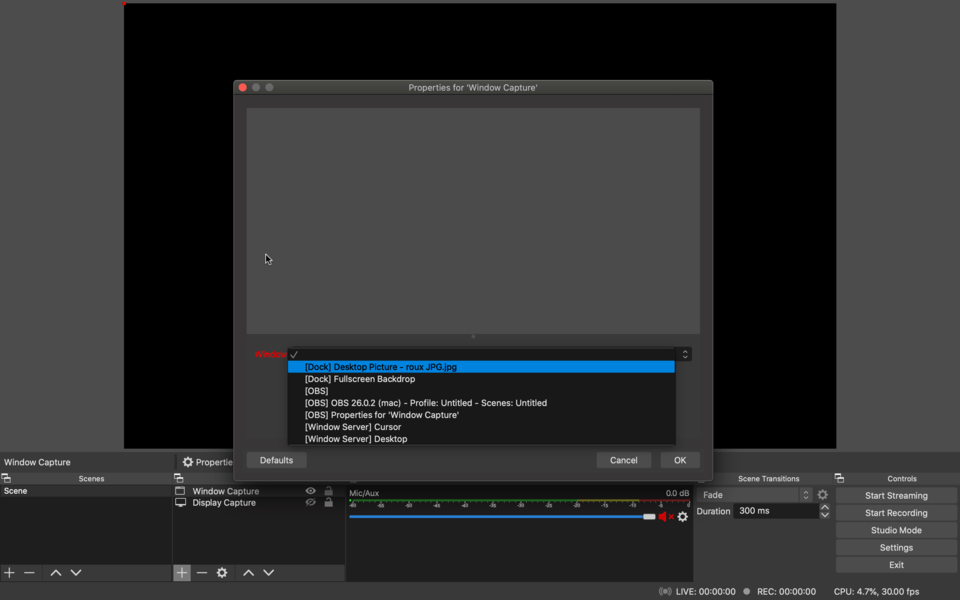The width and height of the screenshot is (960, 600).
Task: Click the Start Recording button
Action: [x=896, y=513]
